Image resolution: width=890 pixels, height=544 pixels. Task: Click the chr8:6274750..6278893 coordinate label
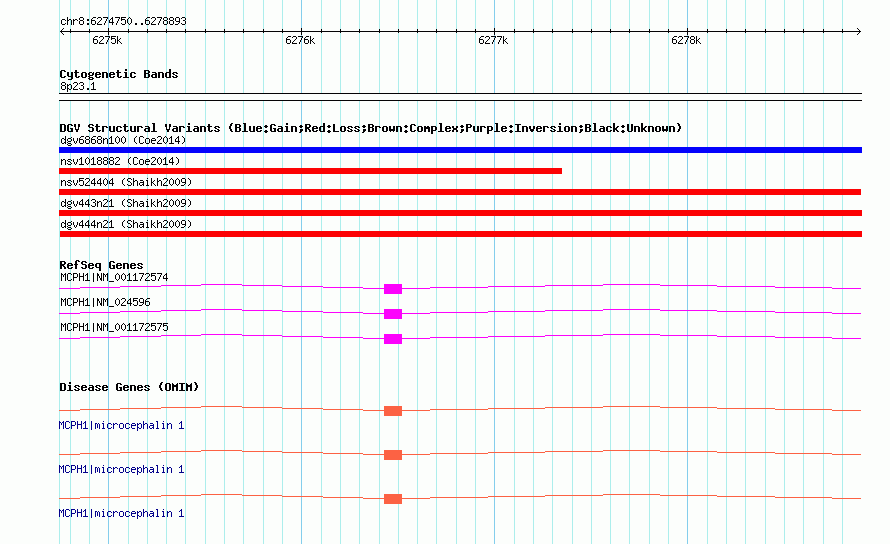tap(123, 22)
